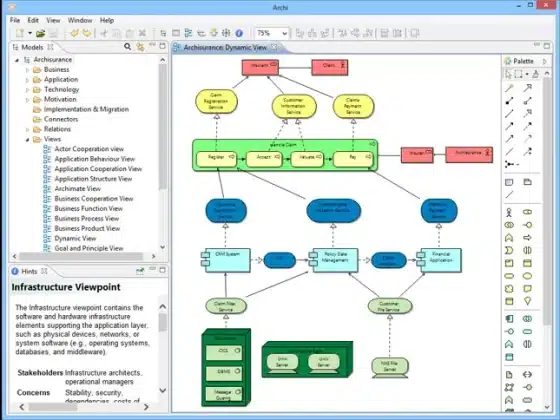The height and width of the screenshot is (420, 560).
Task: Click the yellow undo arrow toolbar icon
Action: (x=74, y=33)
